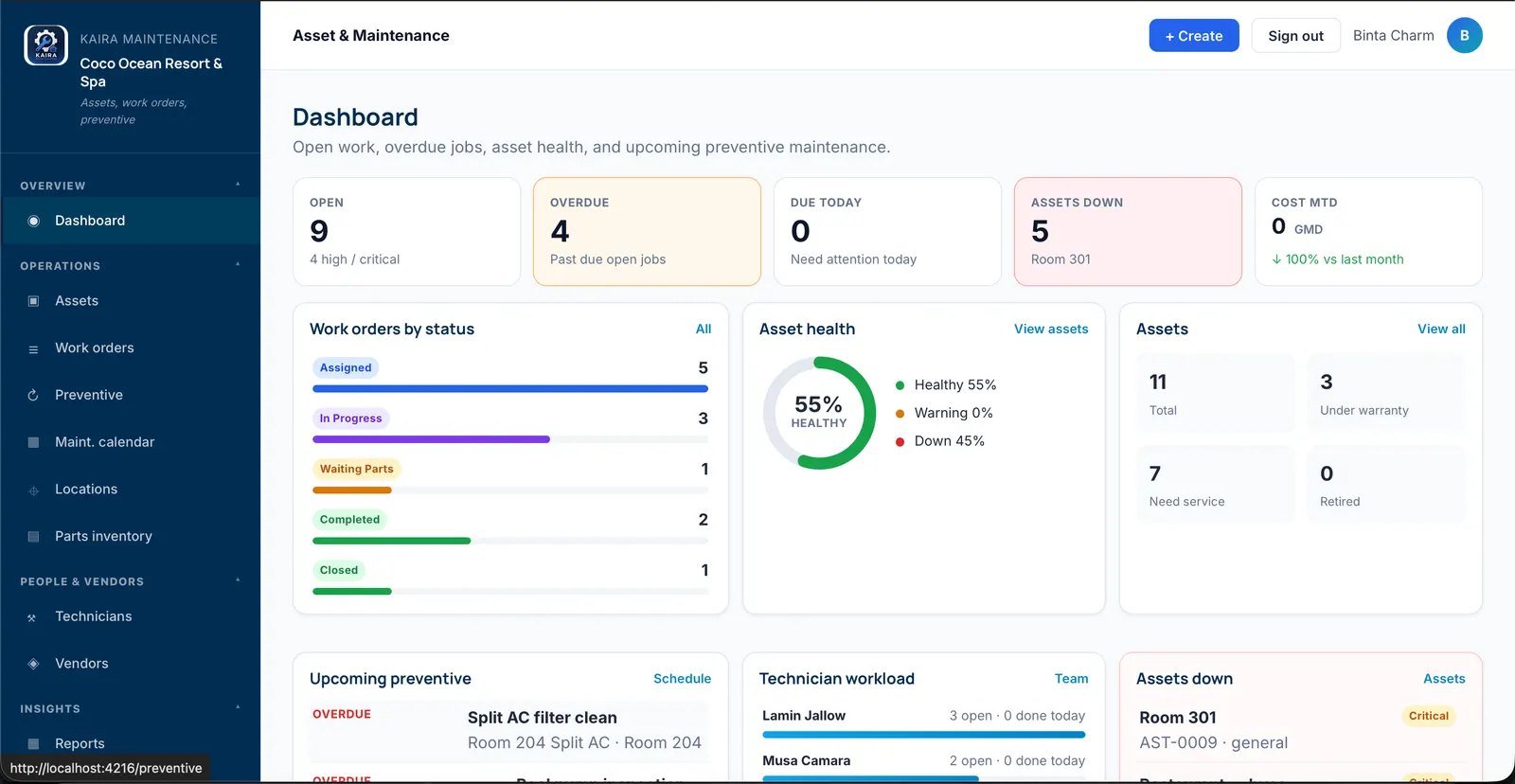Click the Assigned status badge

pos(346,367)
